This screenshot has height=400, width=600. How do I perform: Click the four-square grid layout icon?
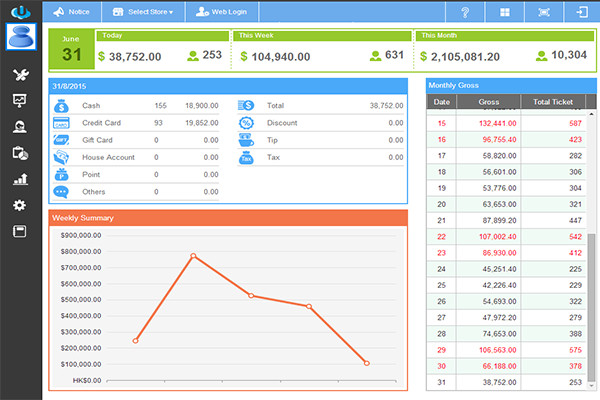(504, 13)
